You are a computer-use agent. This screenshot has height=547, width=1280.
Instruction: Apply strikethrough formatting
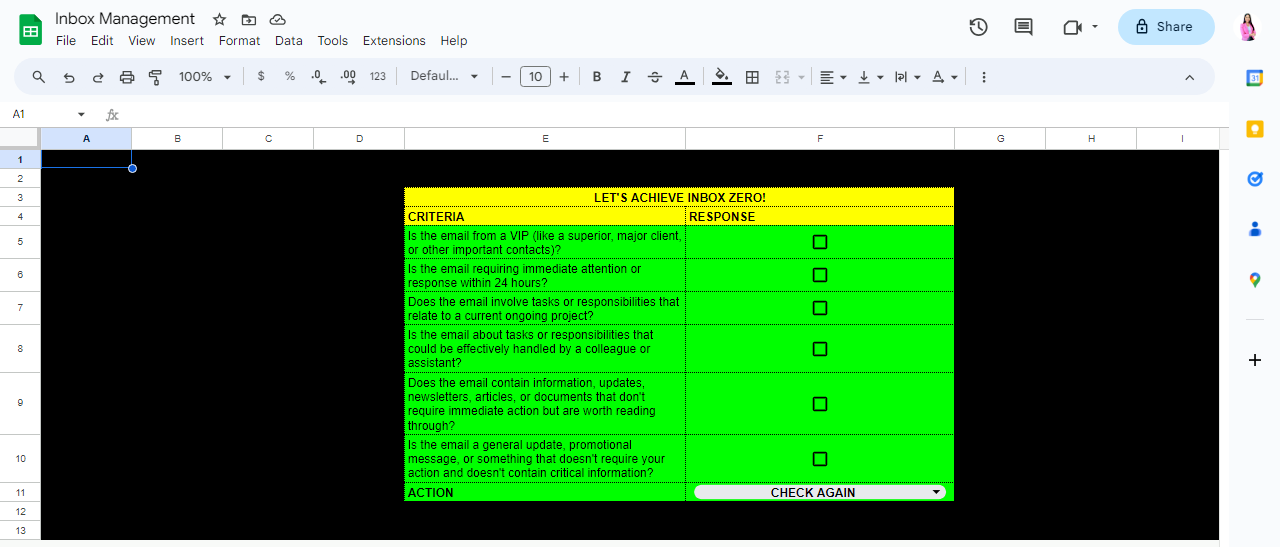tap(655, 77)
